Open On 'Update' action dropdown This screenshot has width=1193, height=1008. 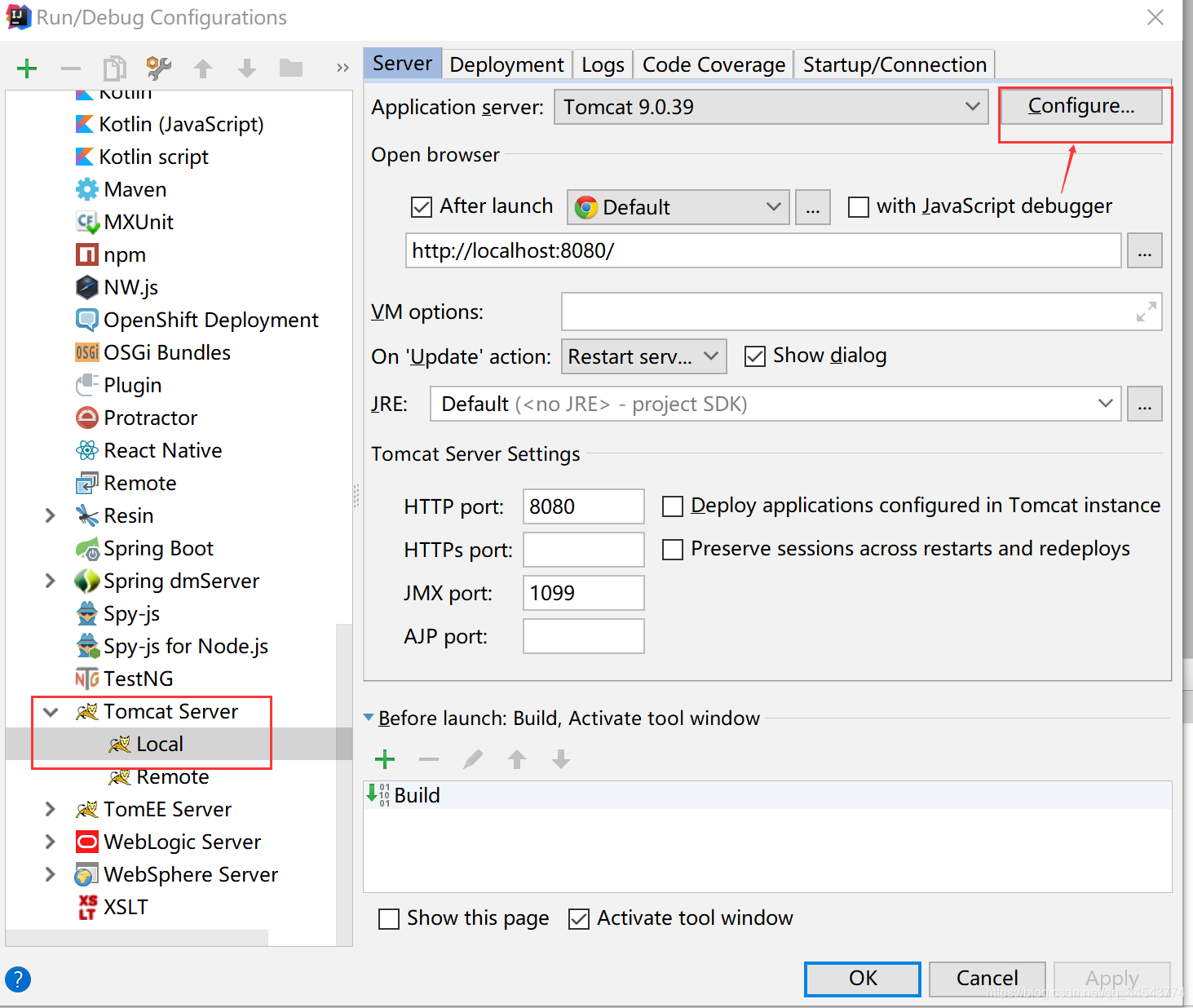[643, 356]
